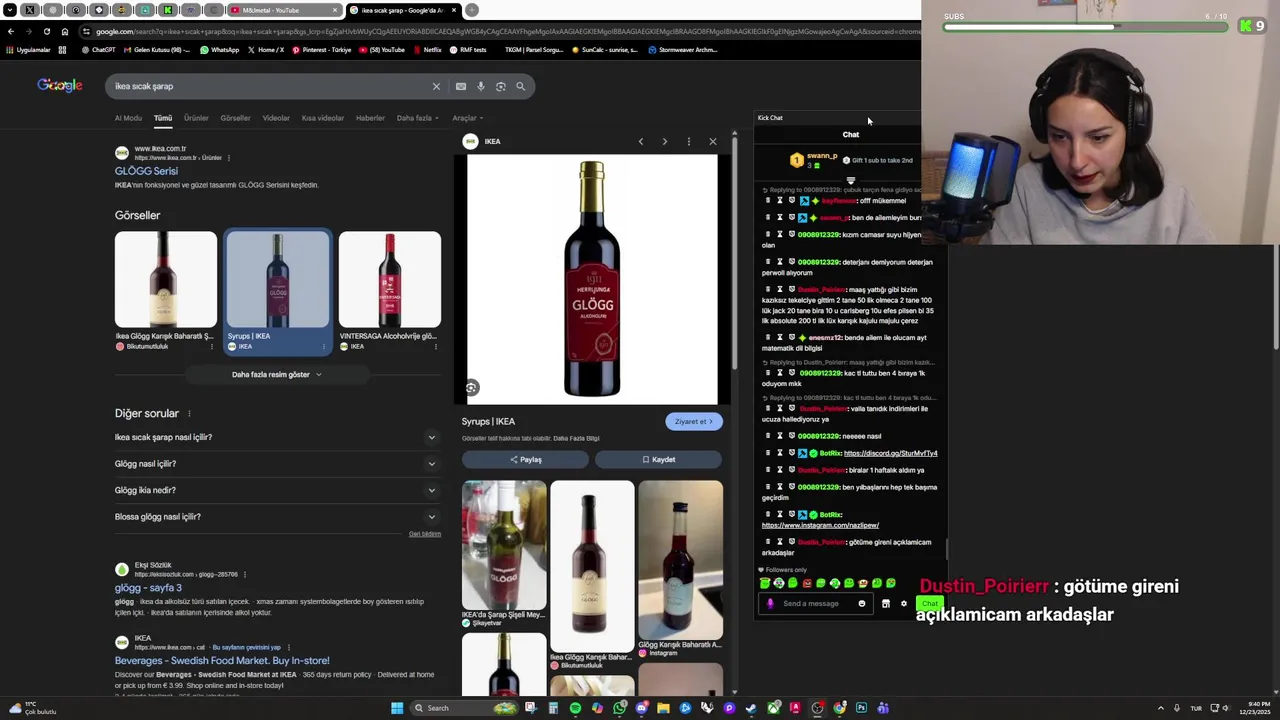Screen dimensions: 1280x720
Task: Open Netflix bookmark
Action: coord(426,49)
